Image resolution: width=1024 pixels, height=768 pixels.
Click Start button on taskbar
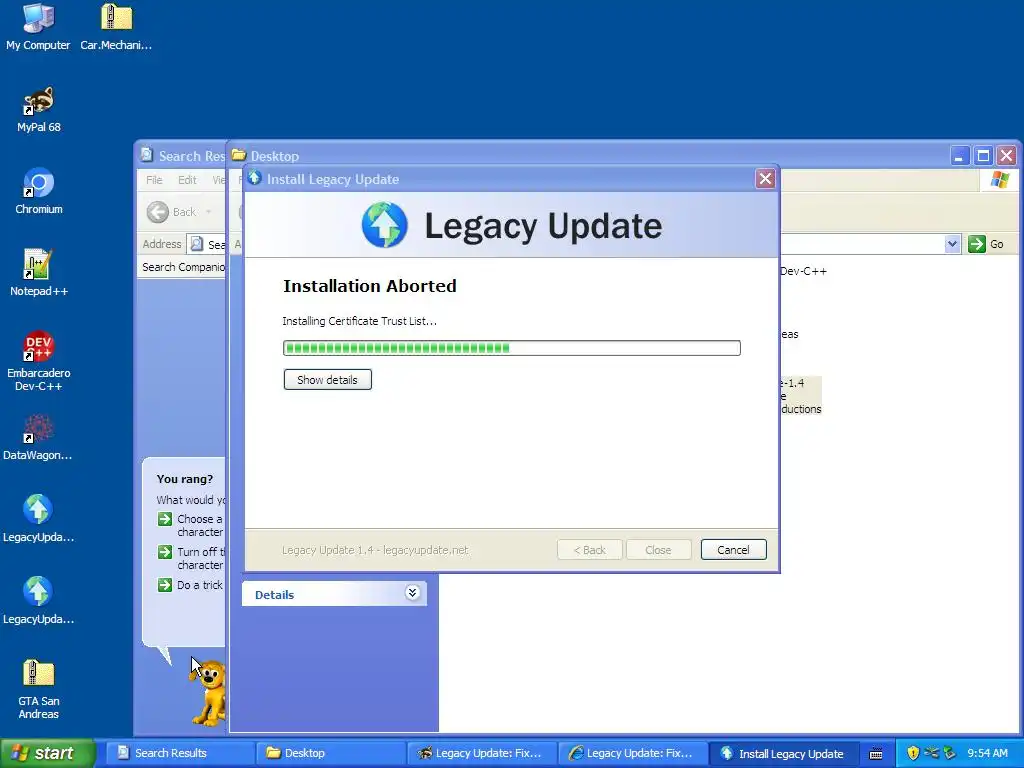click(47, 753)
